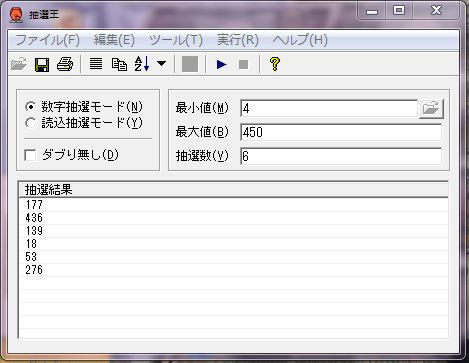469x363 pixels.
Task: Click the folder browse button beside 最小値
Action: [431, 108]
